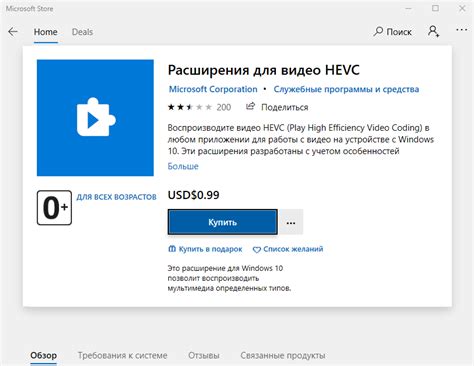Viewport: 474px width, 366px height.
Task: Open the ДЛЯ ВСЕХ ВОЗРАСТОВ link
Action: pyautogui.click(x=116, y=197)
